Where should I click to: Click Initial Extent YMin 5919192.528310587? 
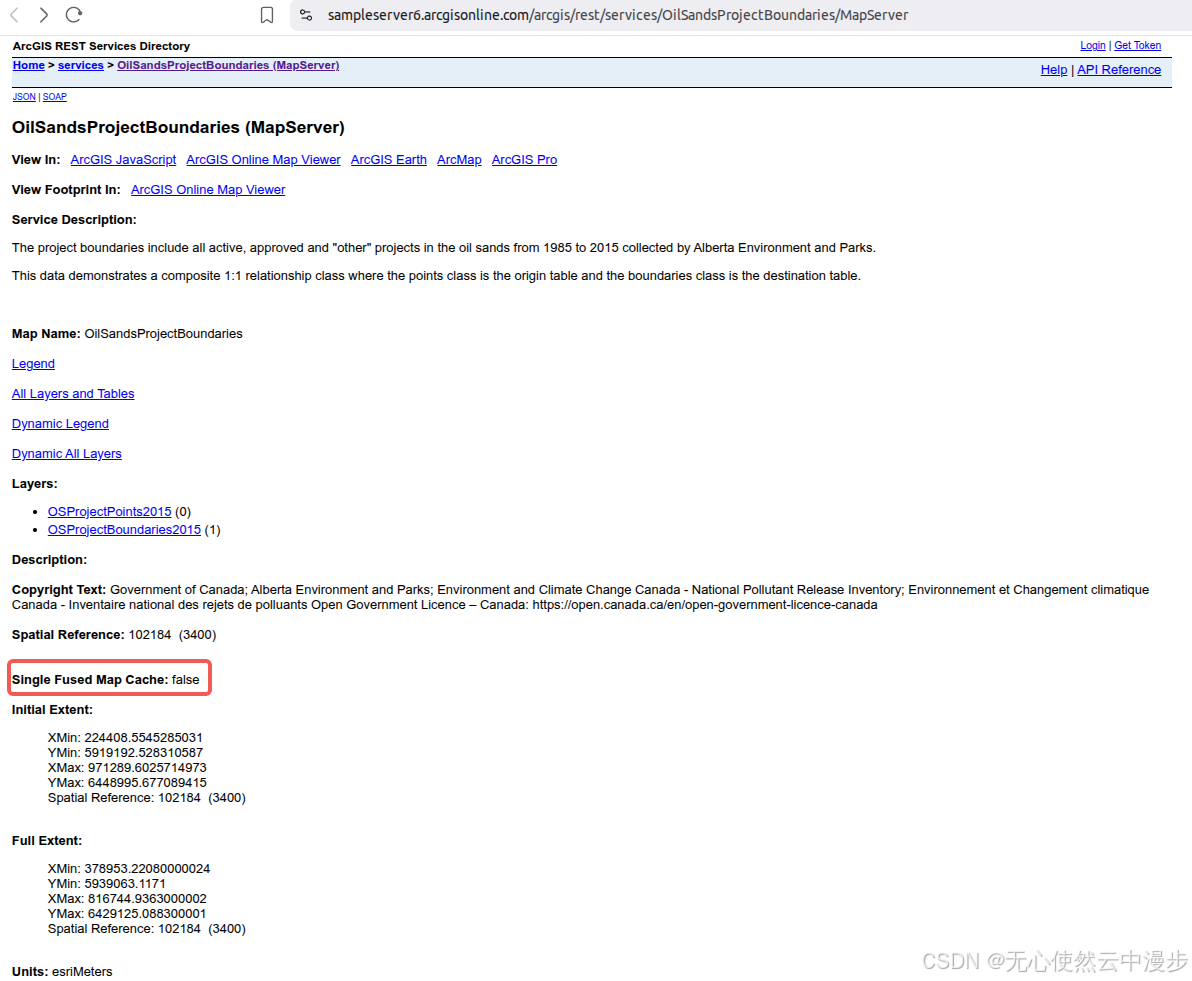point(125,753)
